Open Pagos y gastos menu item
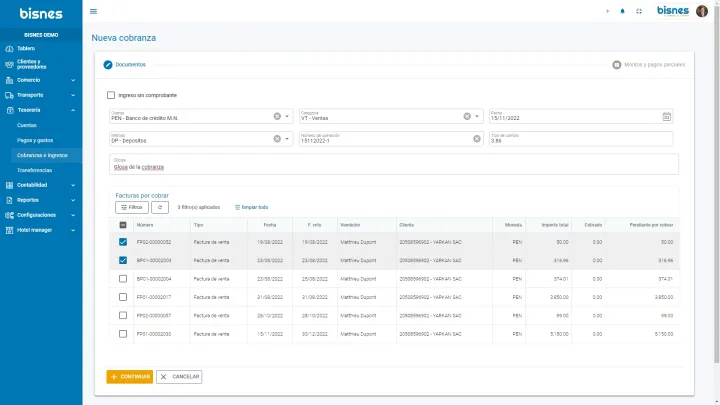Screen dimensions: 720x405 [35, 140]
